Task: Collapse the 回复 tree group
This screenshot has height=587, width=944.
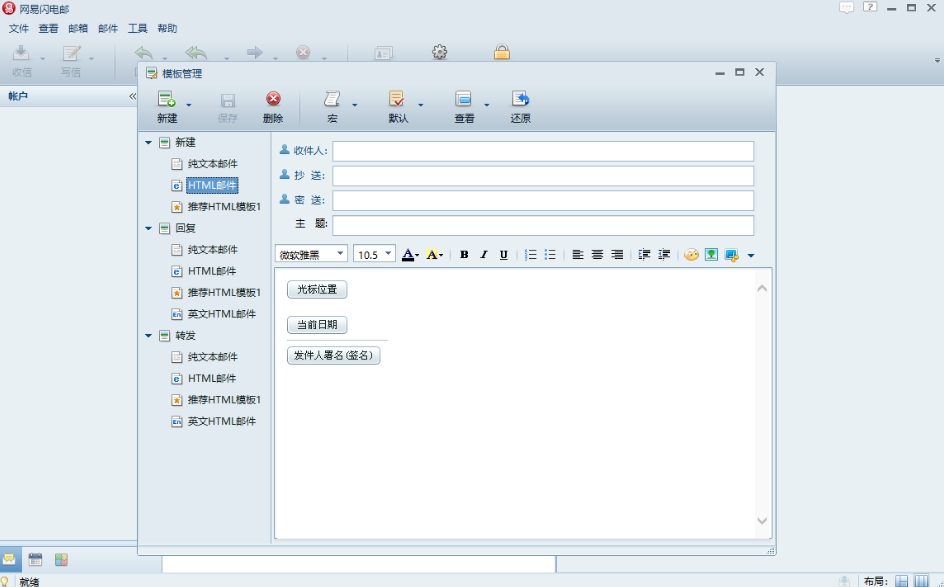Action: (x=149, y=228)
